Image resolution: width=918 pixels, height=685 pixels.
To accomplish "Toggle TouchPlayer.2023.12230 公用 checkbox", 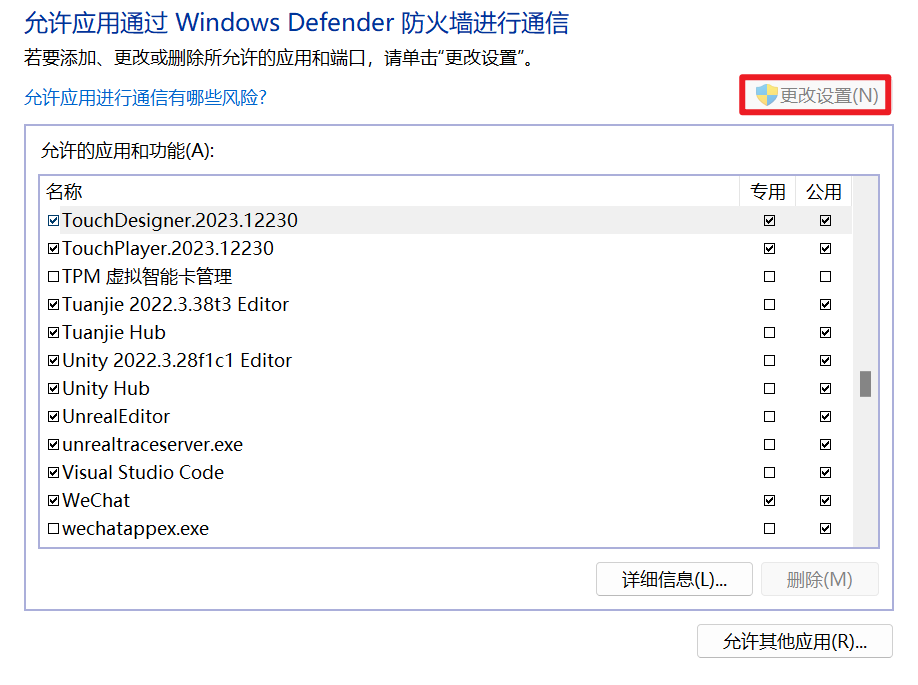I will (x=825, y=249).
